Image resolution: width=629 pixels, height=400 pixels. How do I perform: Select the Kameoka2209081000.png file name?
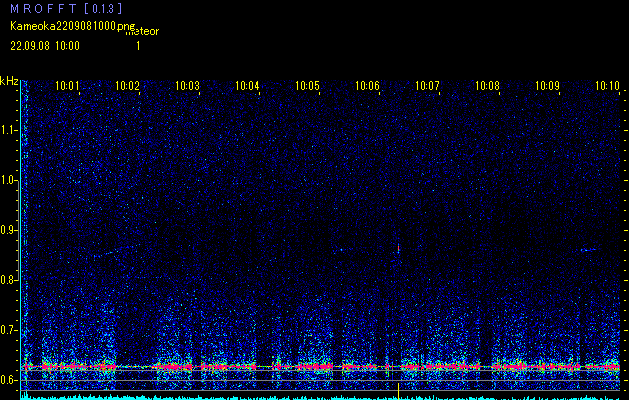73,26
